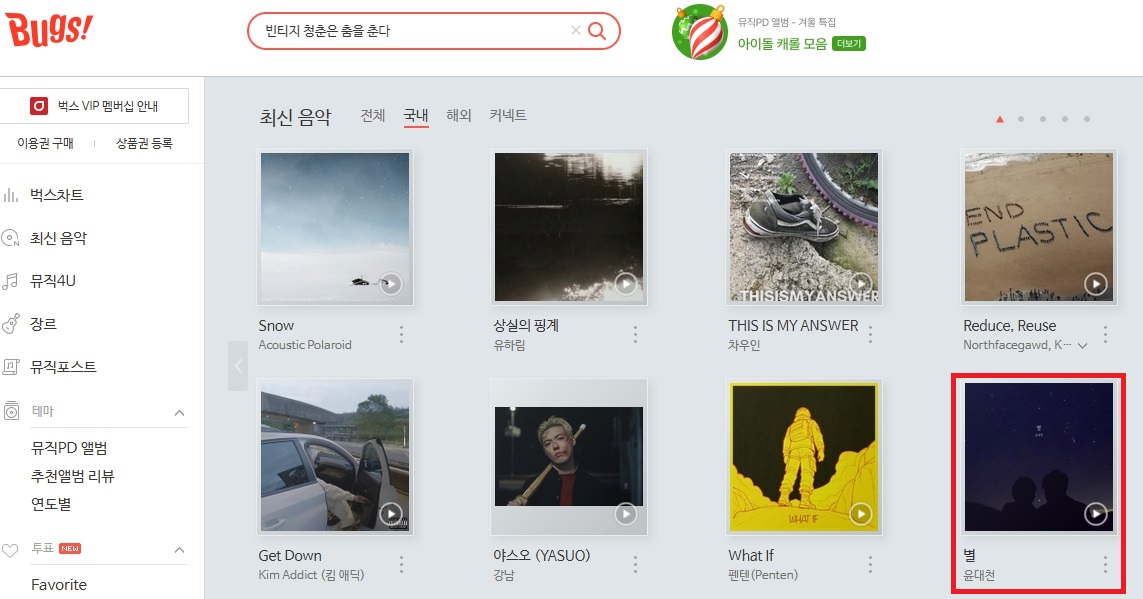Select the first carousel page indicator
1143x599 pixels.
(1000, 119)
